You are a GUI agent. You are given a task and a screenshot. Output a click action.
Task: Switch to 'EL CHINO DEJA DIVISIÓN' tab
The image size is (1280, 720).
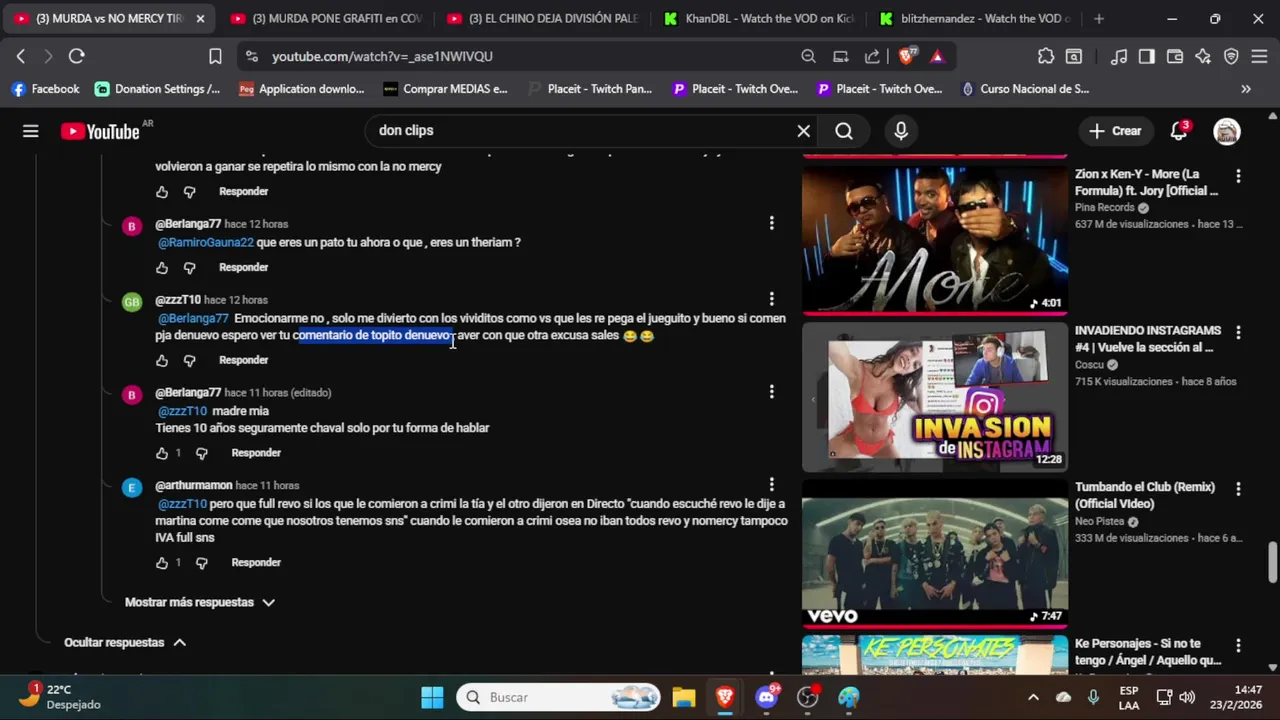pos(543,18)
